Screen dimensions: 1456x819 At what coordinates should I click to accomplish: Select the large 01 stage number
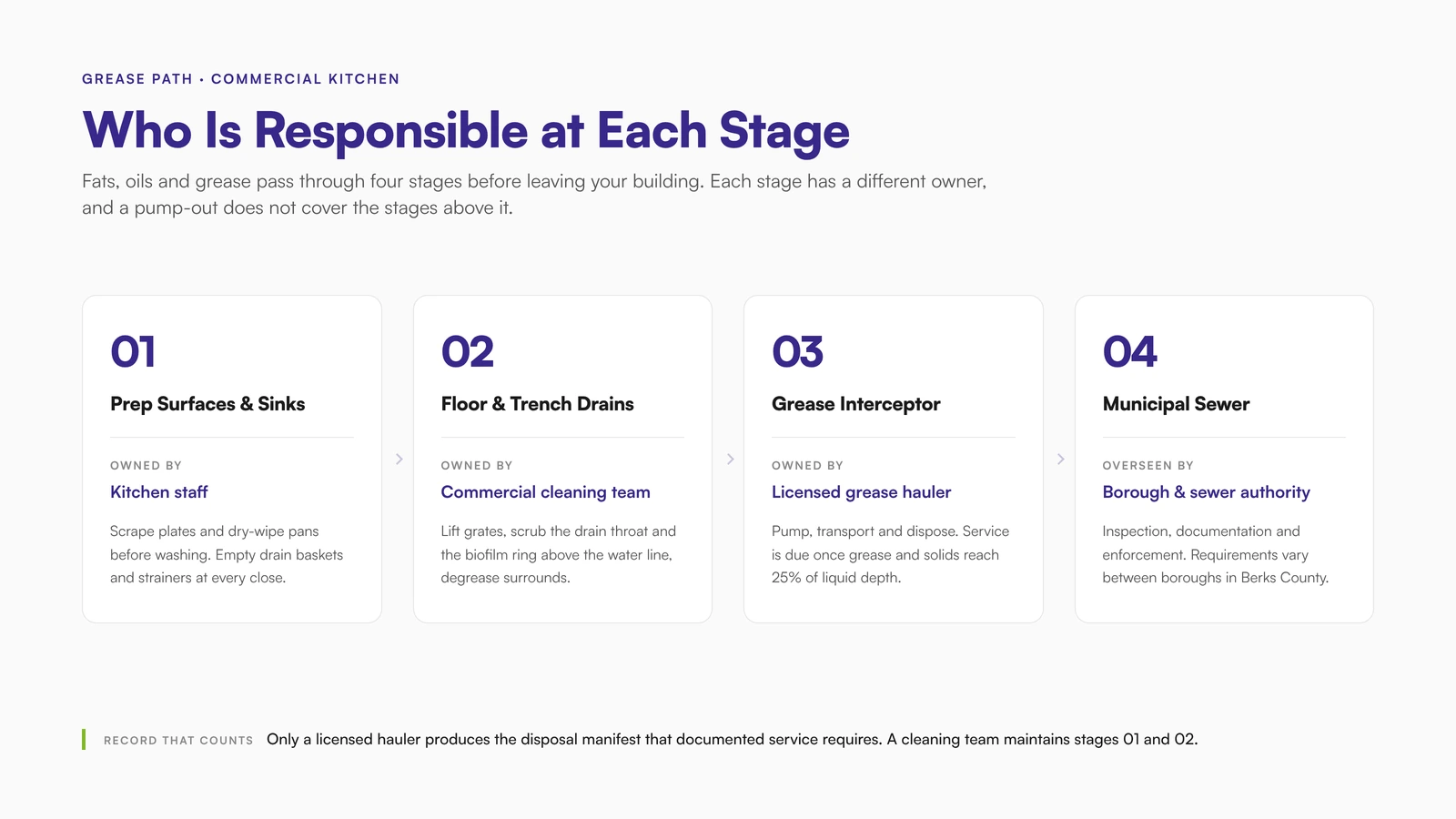tap(133, 352)
